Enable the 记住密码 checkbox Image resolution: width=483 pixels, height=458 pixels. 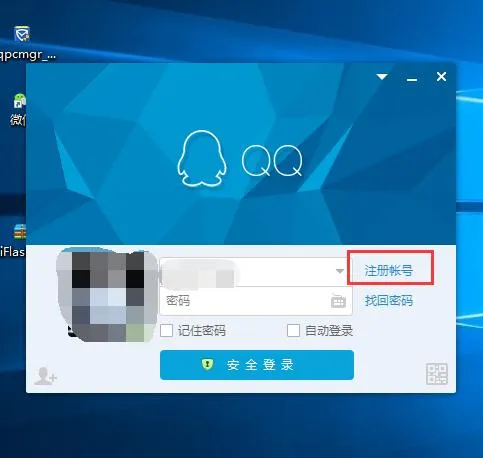tap(166, 331)
